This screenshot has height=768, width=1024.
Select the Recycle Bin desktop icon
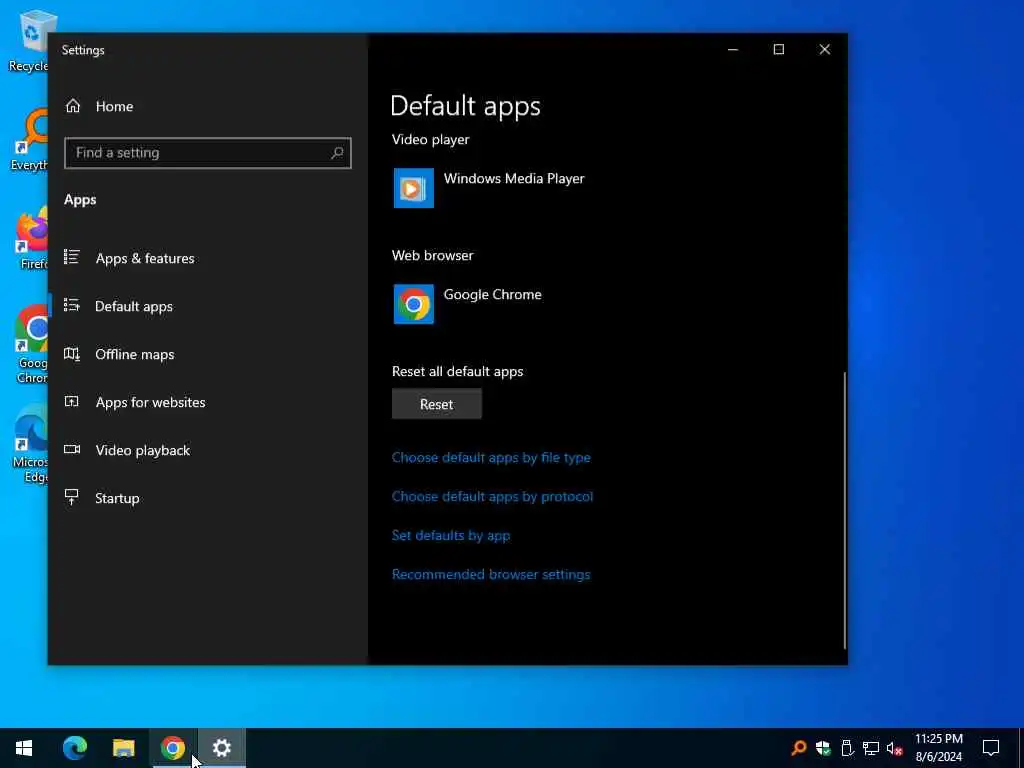pyautogui.click(x=29, y=40)
